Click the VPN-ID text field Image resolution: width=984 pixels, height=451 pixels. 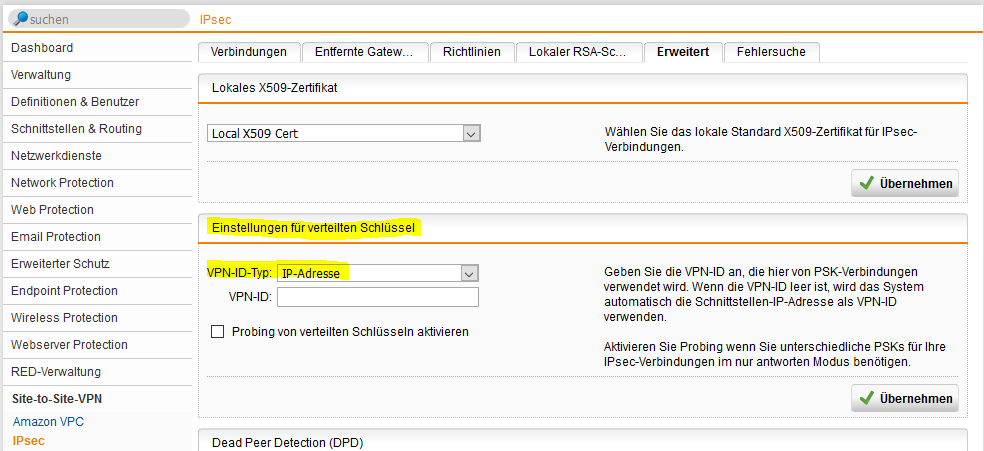(x=378, y=297)
